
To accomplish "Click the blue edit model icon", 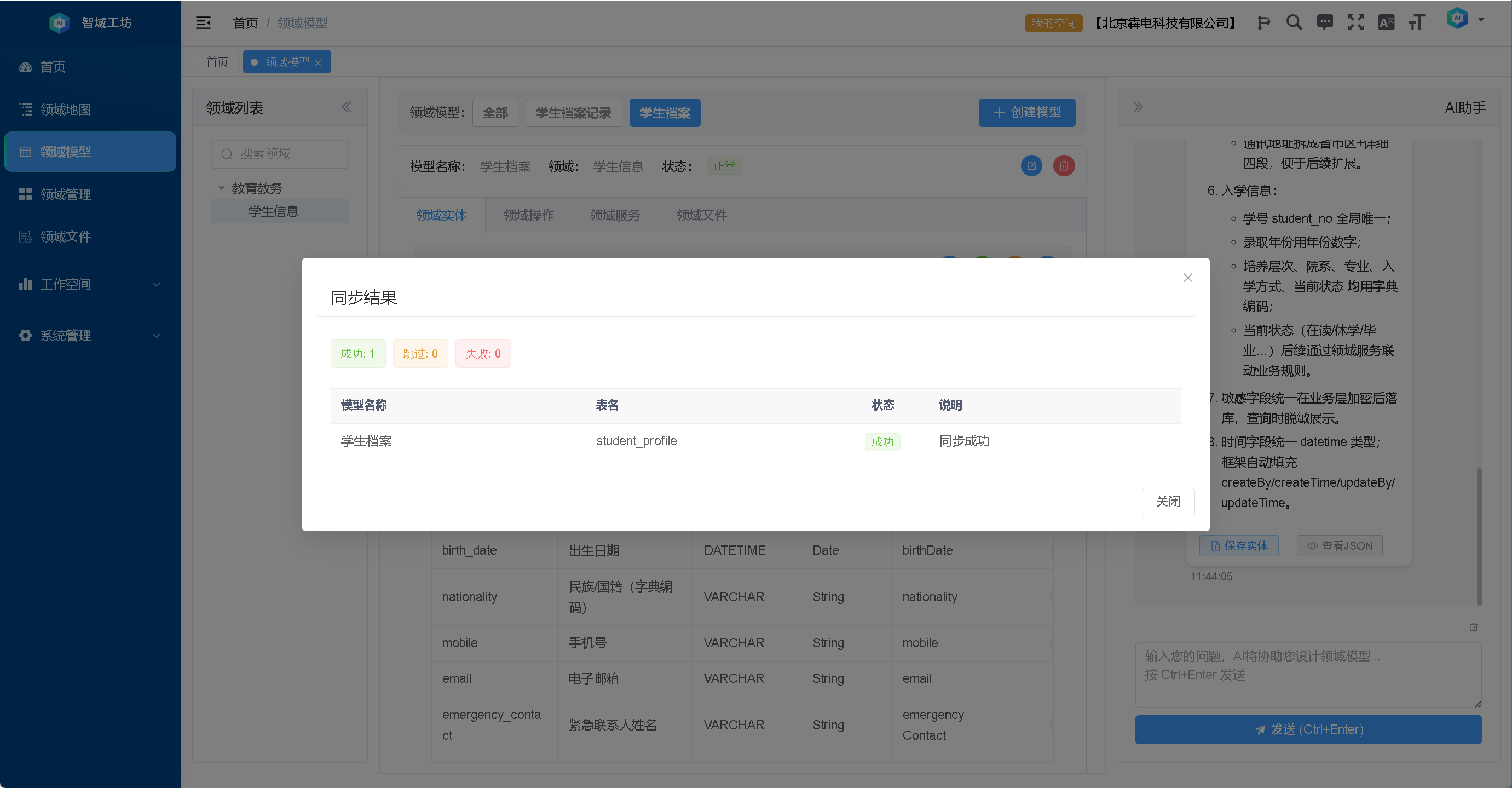I will 1031,166.
